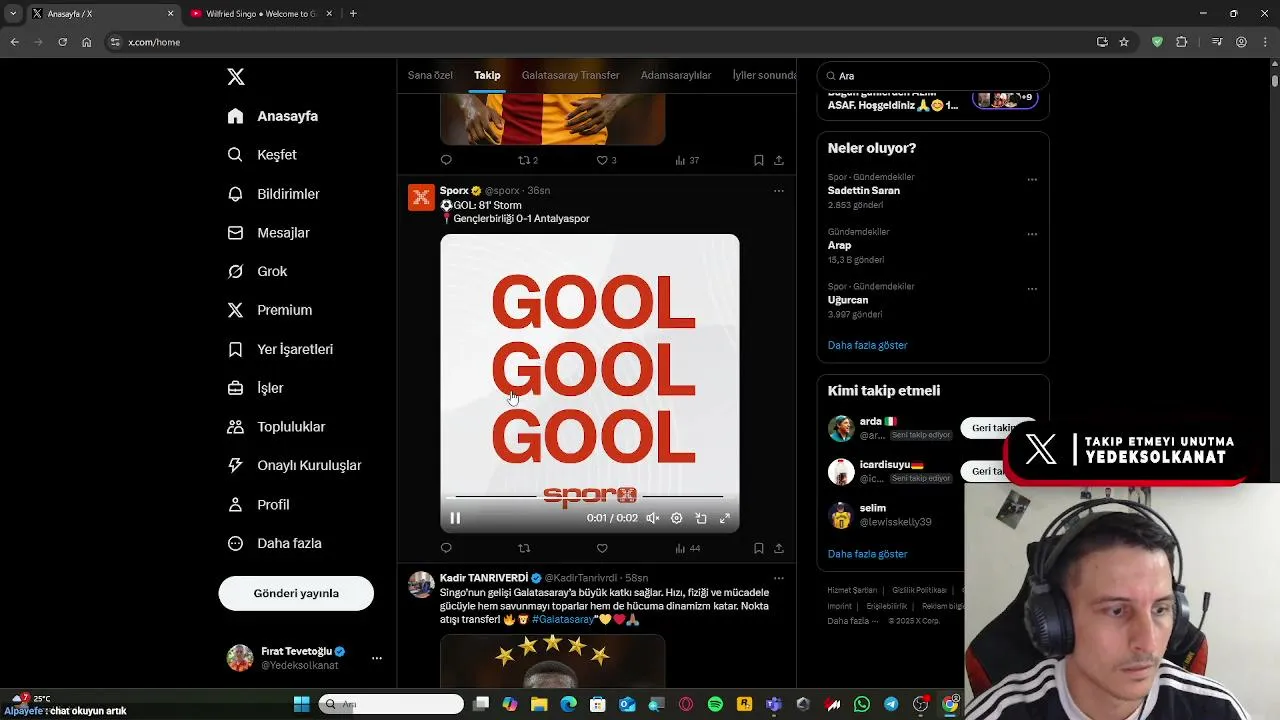The width and height of the screenshot is (1280, 720).
Task: Switch to Galatasaray Transfer tab
Action: coord(570,75)
